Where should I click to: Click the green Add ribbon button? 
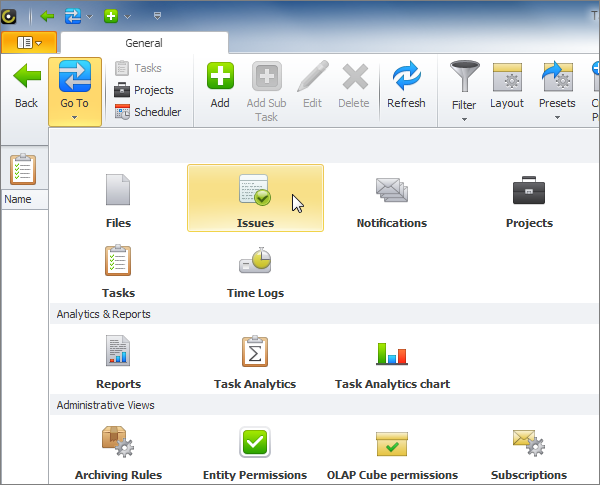220,87
